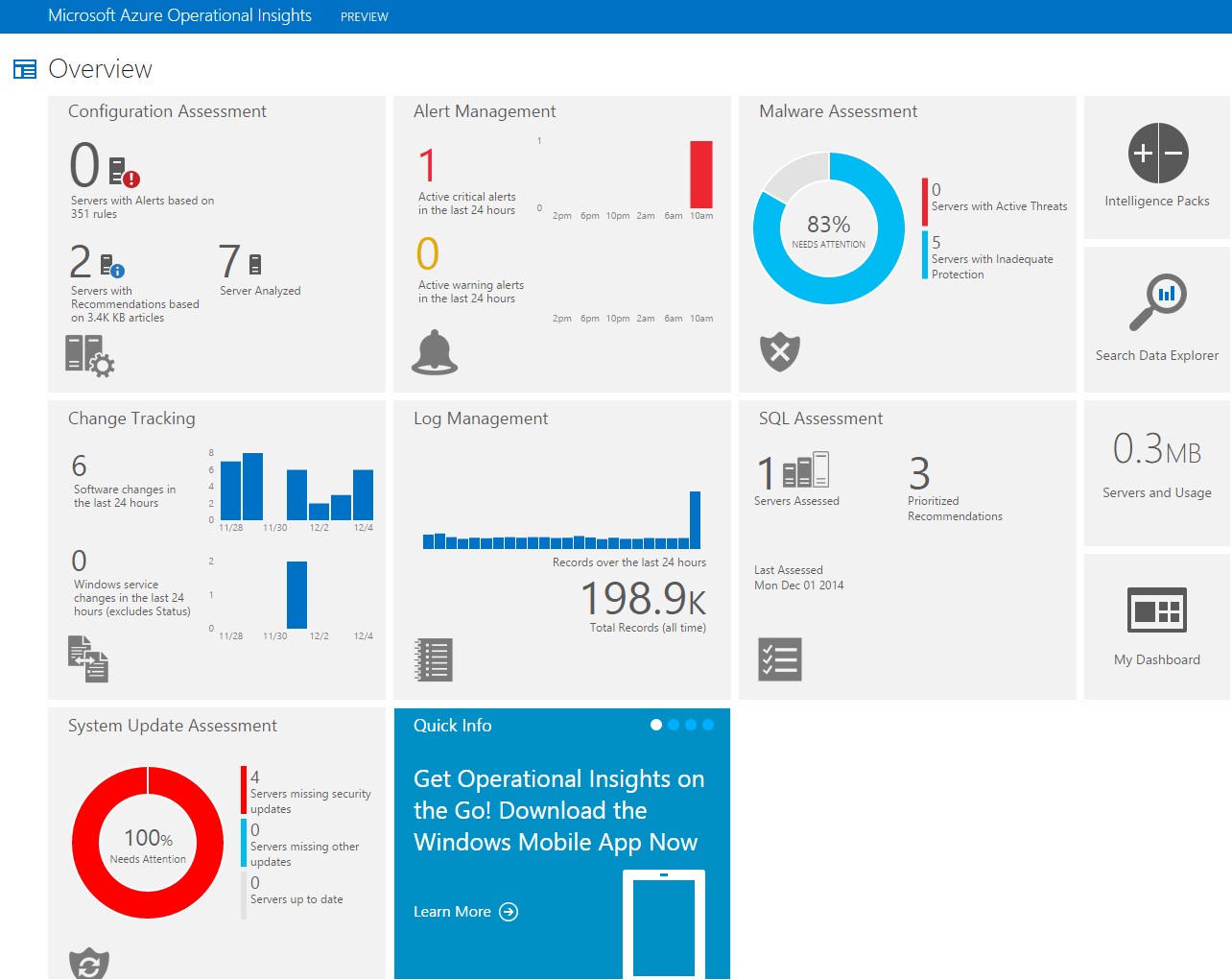This screenshot has height=980, width=1232.
Task: Click Quick Info mobile app headline text
Action: (558, 810)
